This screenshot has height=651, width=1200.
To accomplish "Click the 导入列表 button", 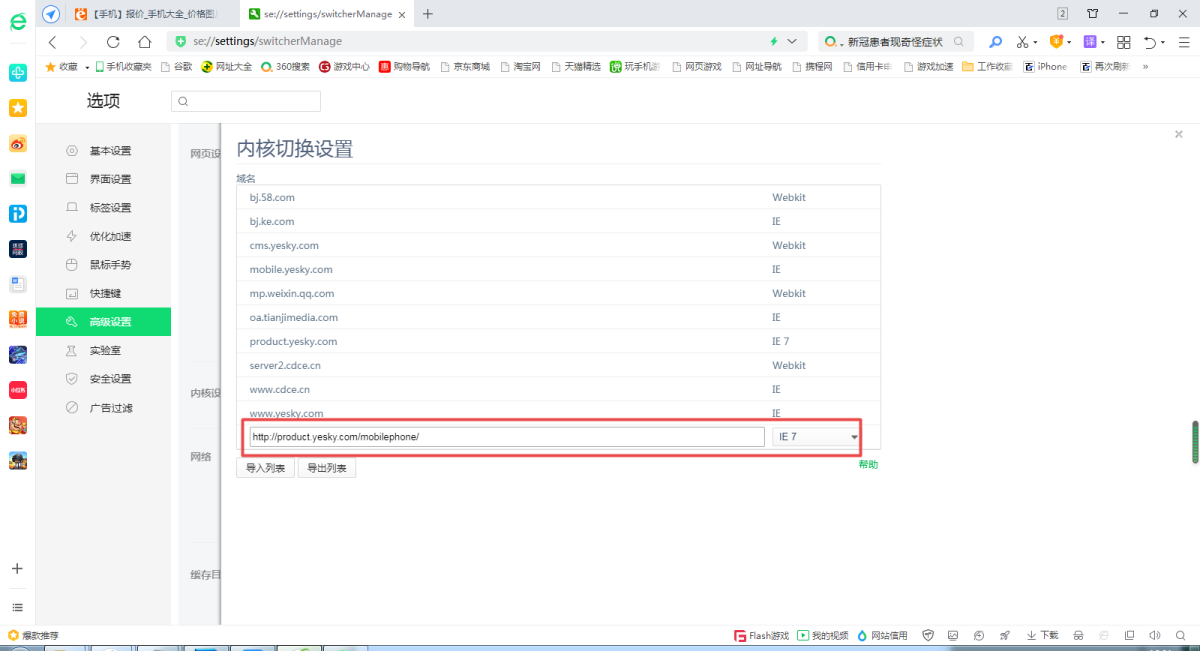I will 265,468.
